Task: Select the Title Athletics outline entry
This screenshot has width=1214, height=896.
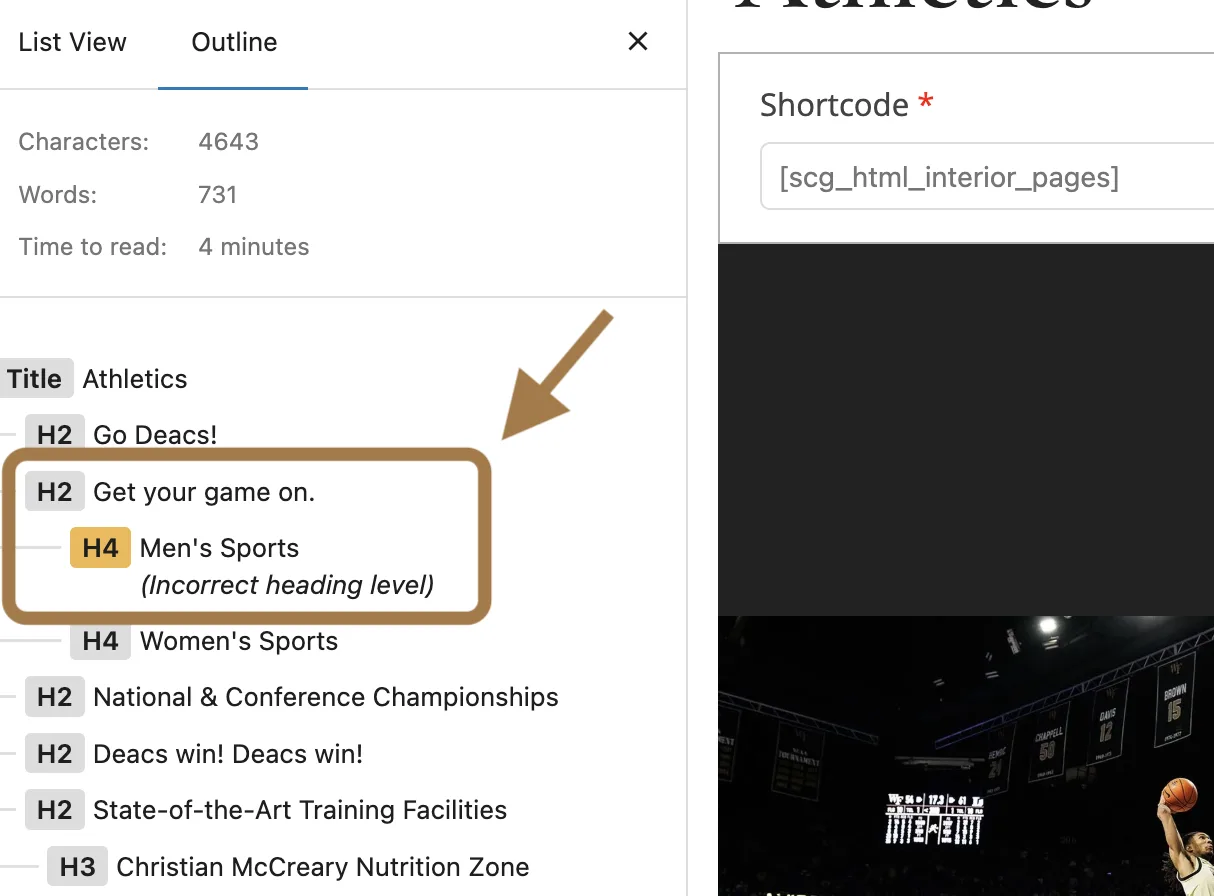Action: pyautogui.click(x=94, y=379)
